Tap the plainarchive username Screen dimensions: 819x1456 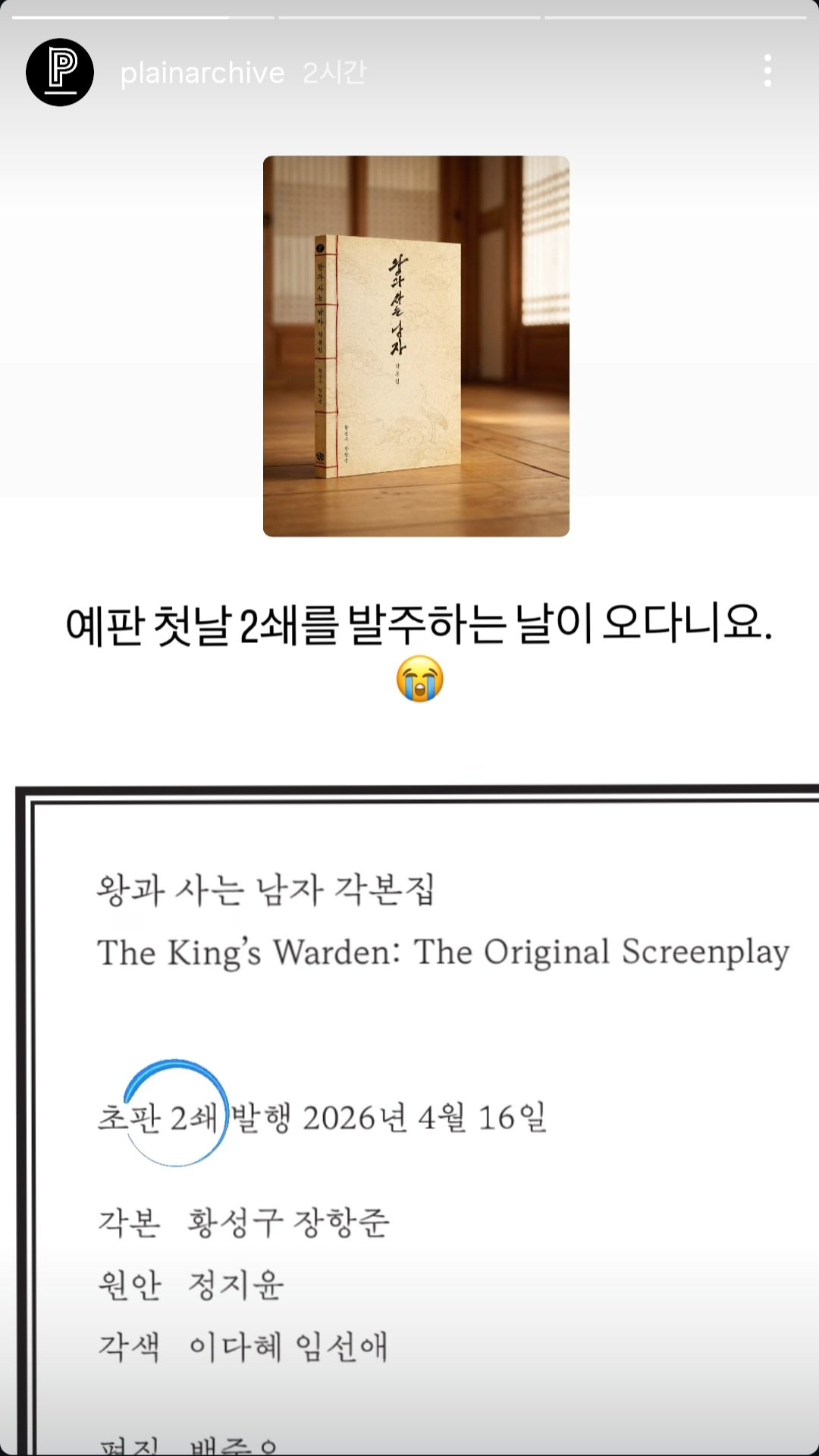(x=202, y=73)
